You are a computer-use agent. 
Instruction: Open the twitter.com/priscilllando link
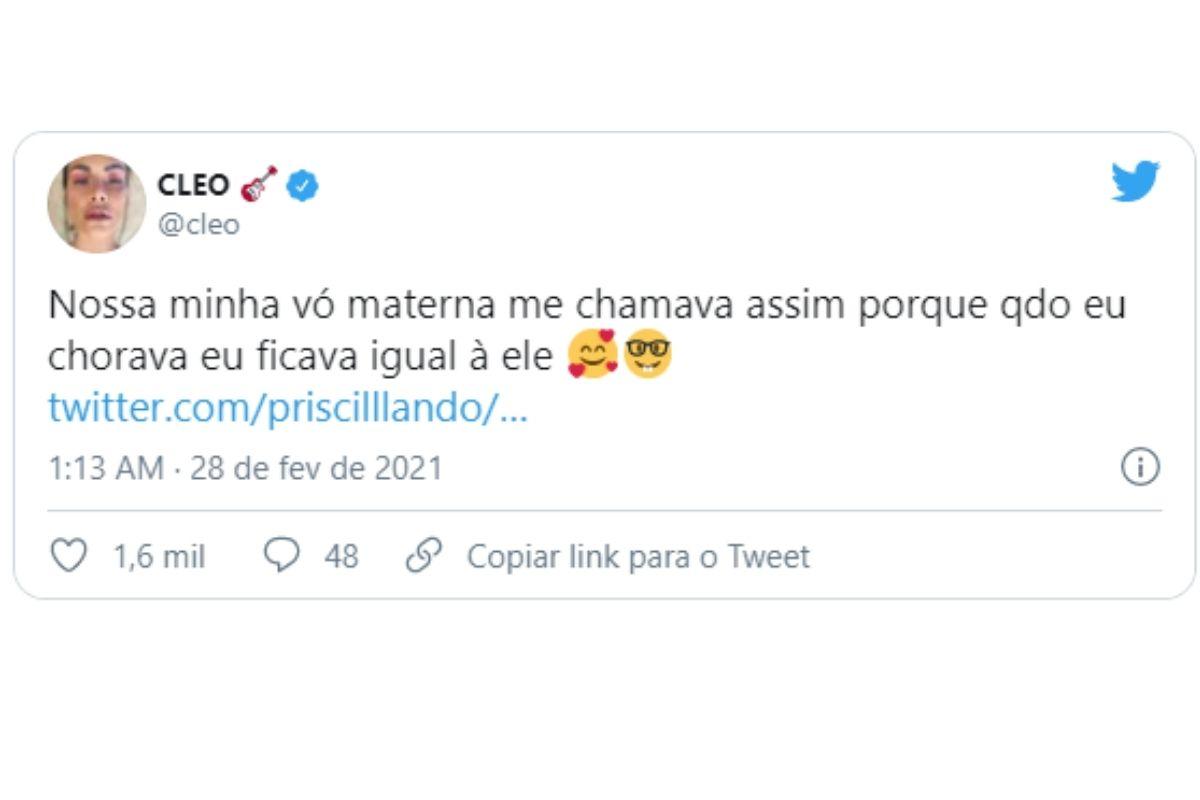(x=287, y=409)
